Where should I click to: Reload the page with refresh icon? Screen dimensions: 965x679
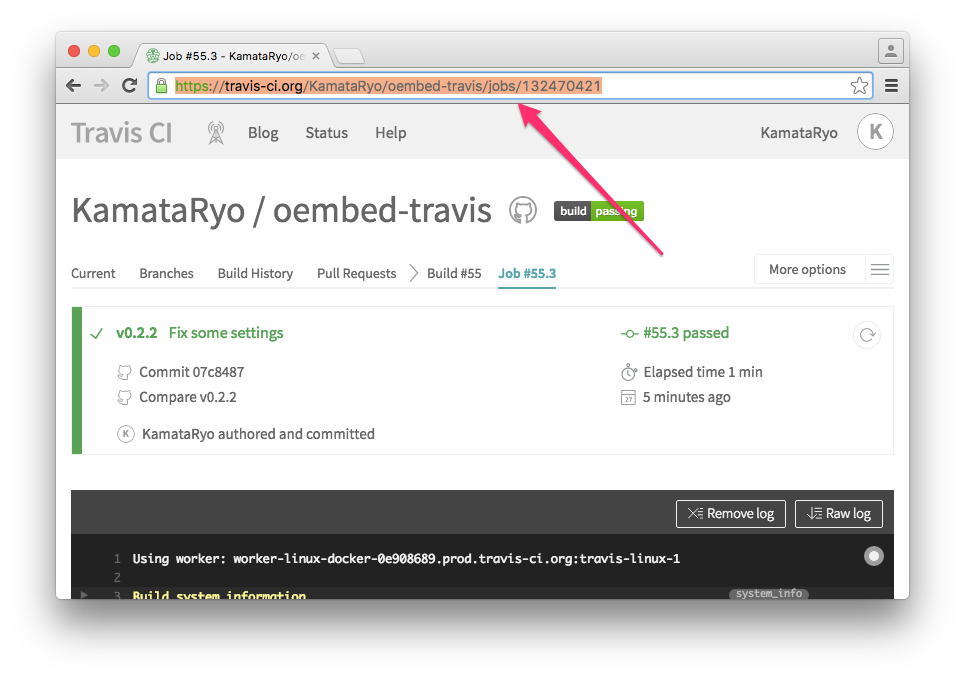click(x=129, y=86)
